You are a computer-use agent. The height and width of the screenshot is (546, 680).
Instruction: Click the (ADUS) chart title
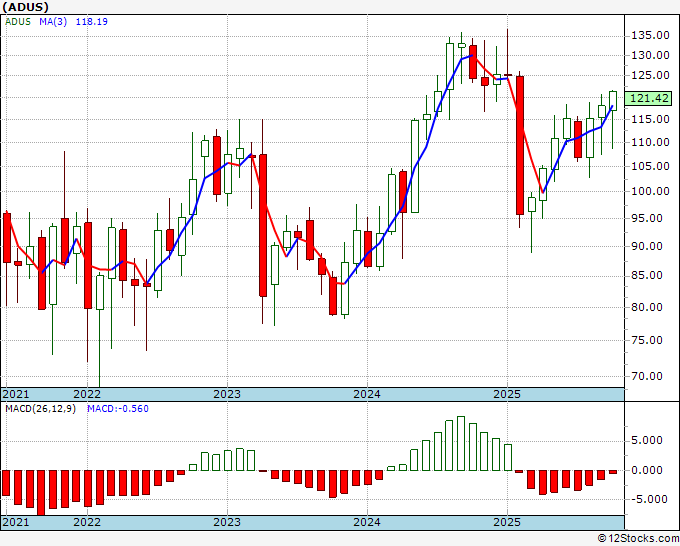pos(26,7)
